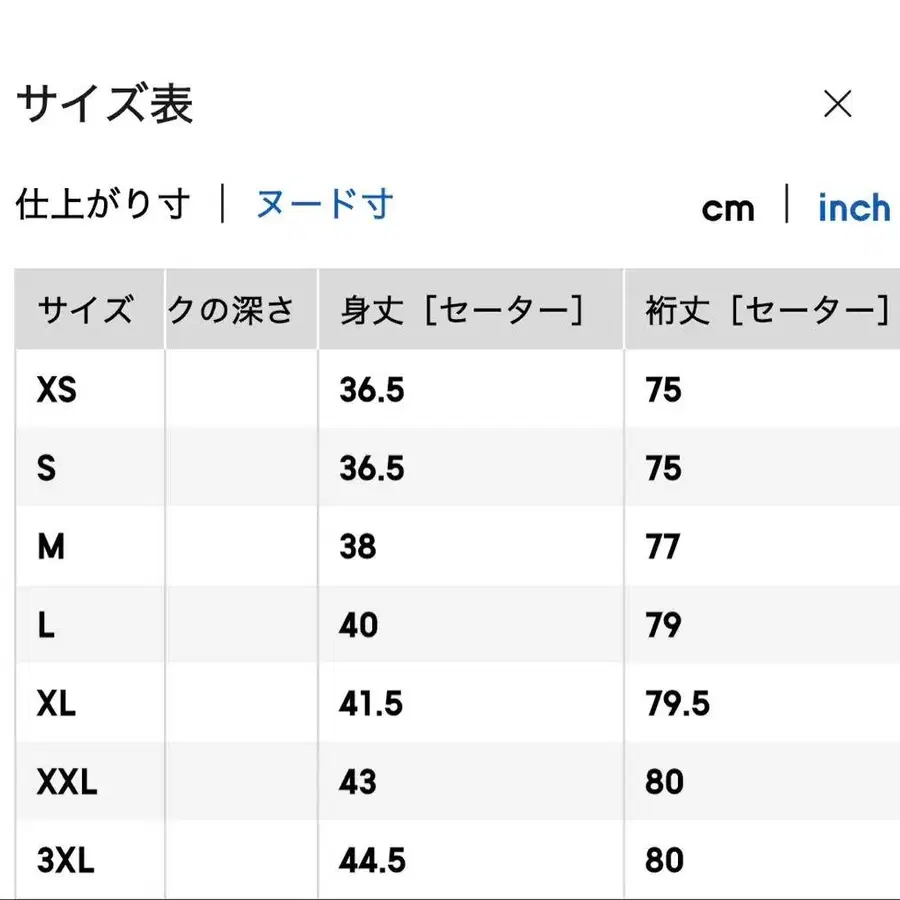Click the サイズ column header

(85, 310)
